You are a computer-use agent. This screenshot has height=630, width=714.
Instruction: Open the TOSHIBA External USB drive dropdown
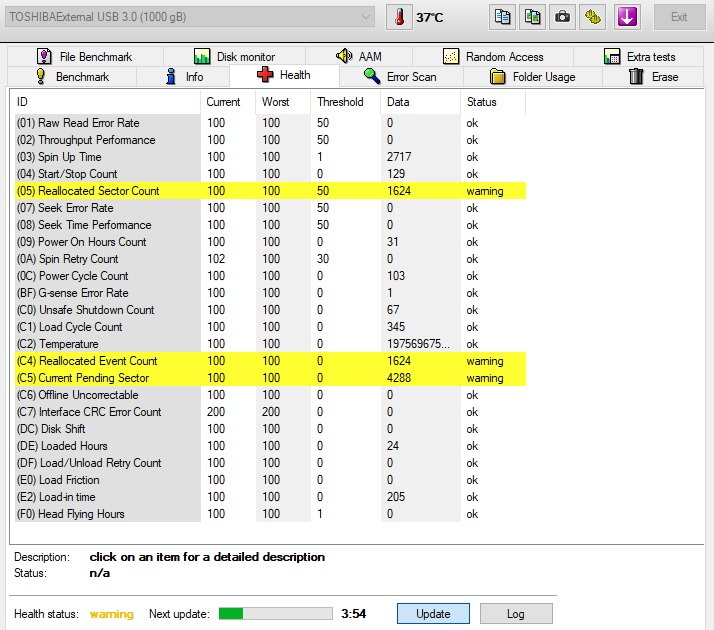click(190, 17)
